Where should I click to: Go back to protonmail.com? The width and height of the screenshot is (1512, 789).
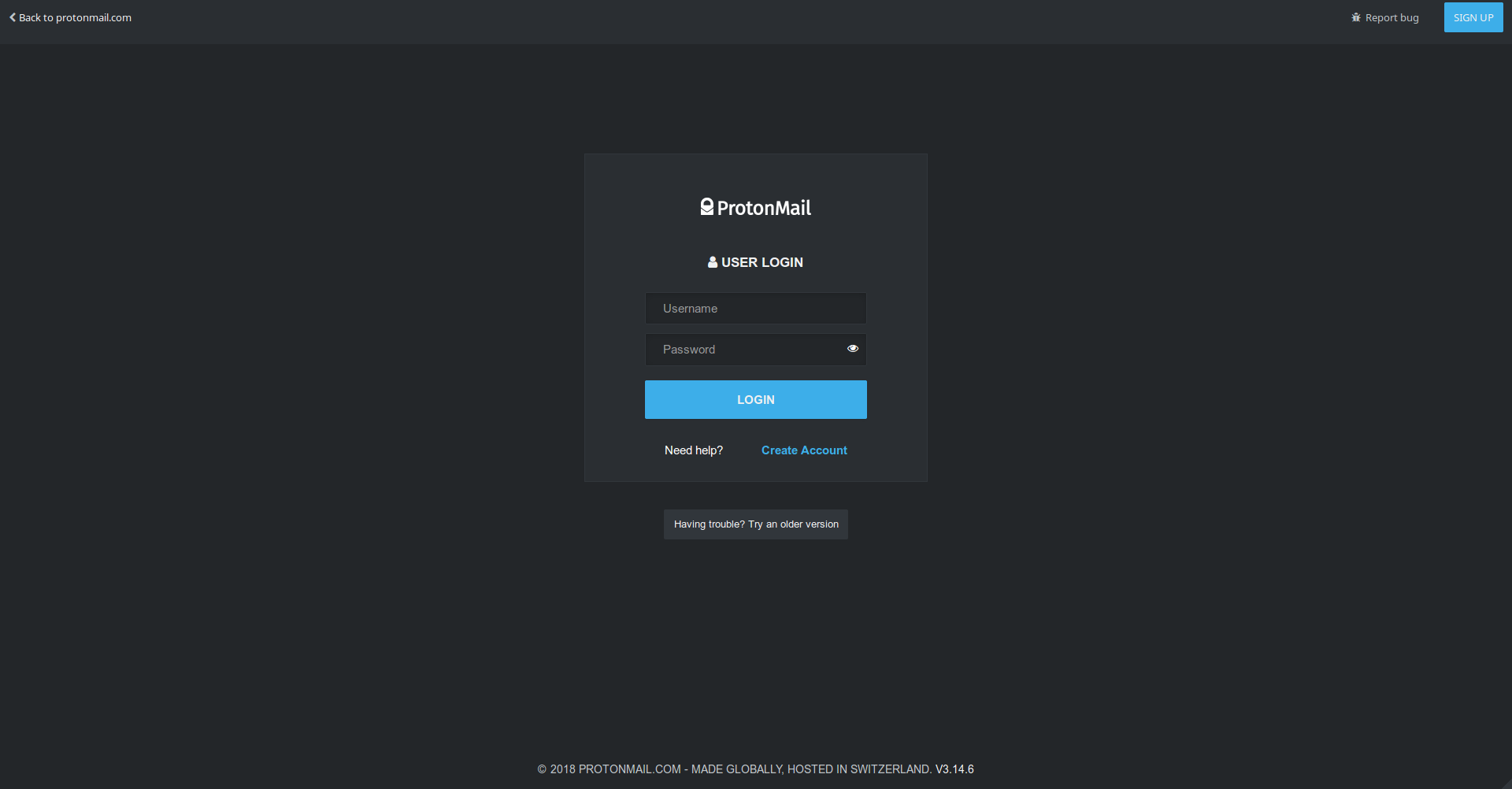70,17
